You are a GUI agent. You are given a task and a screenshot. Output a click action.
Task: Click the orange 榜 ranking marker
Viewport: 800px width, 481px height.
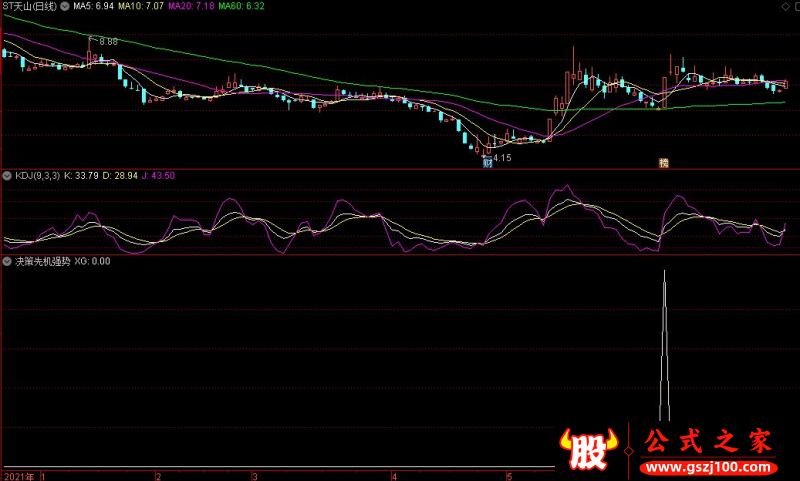click(664, 163)
